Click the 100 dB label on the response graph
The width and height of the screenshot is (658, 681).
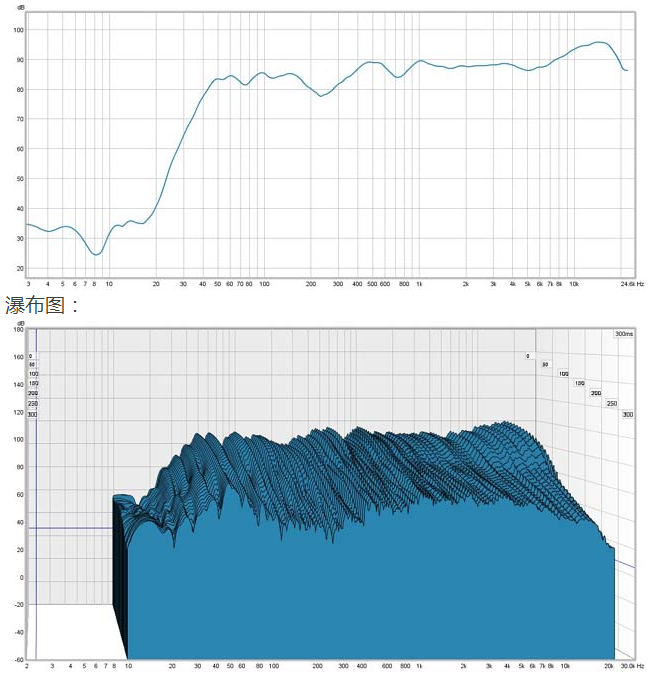pyautogui.click(x=18, y=30)
